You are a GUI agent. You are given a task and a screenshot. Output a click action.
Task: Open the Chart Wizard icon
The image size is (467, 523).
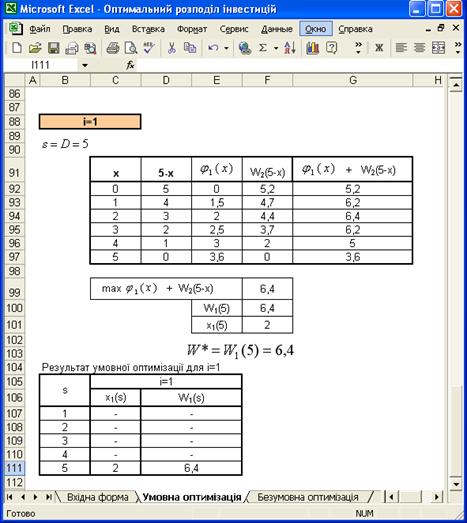(312, 48)
